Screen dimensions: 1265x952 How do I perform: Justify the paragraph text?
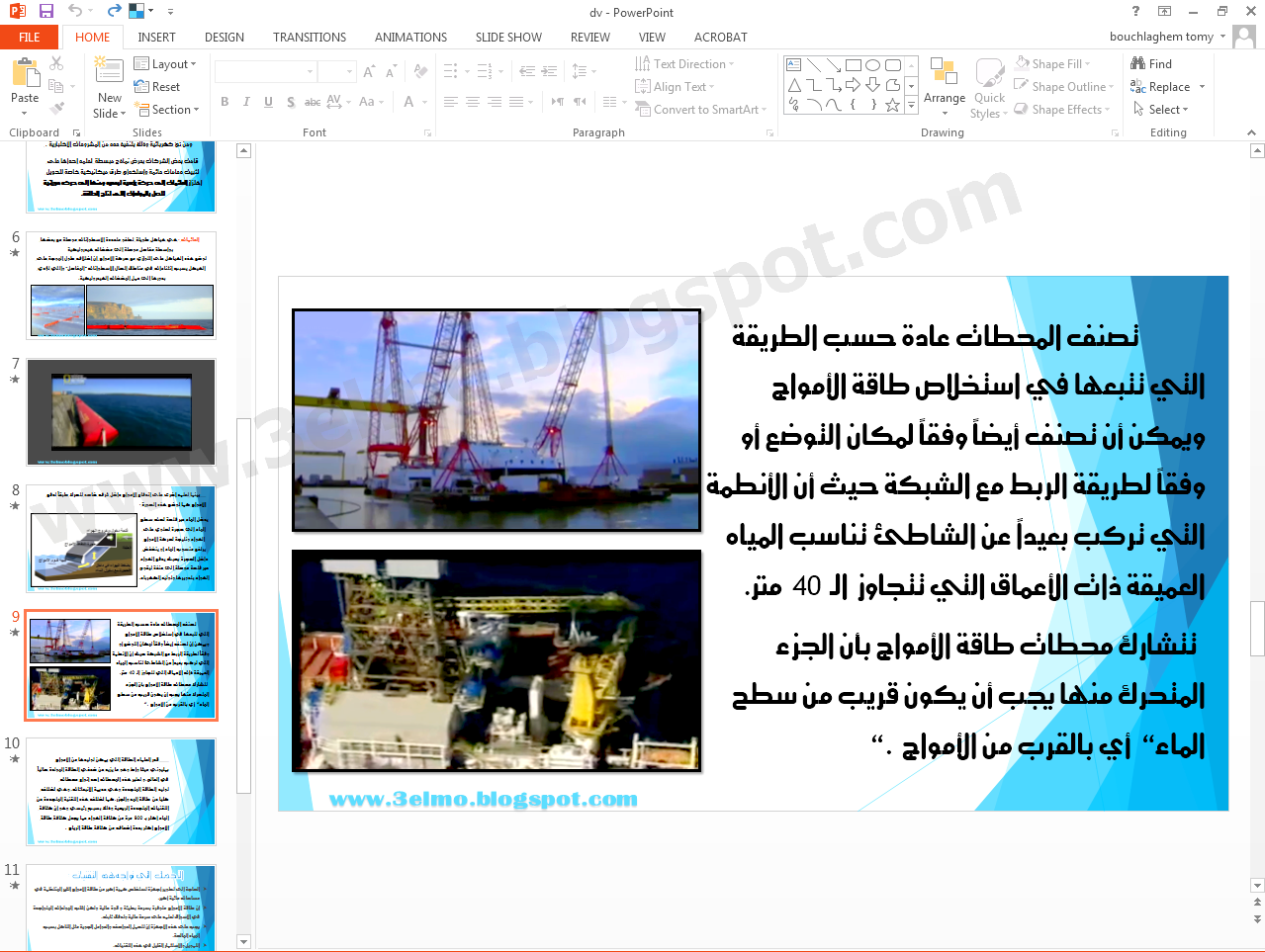(x=517, y=102)
